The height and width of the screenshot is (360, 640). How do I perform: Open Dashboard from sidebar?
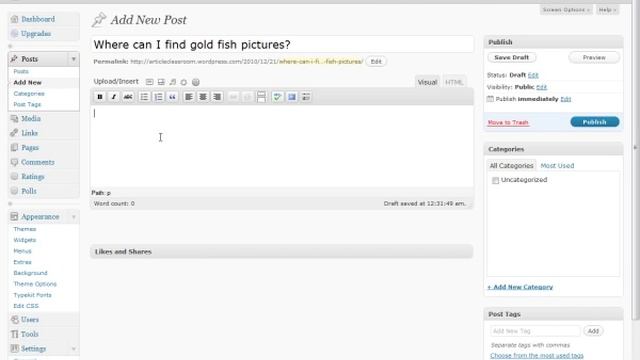[x=38, y=19]
